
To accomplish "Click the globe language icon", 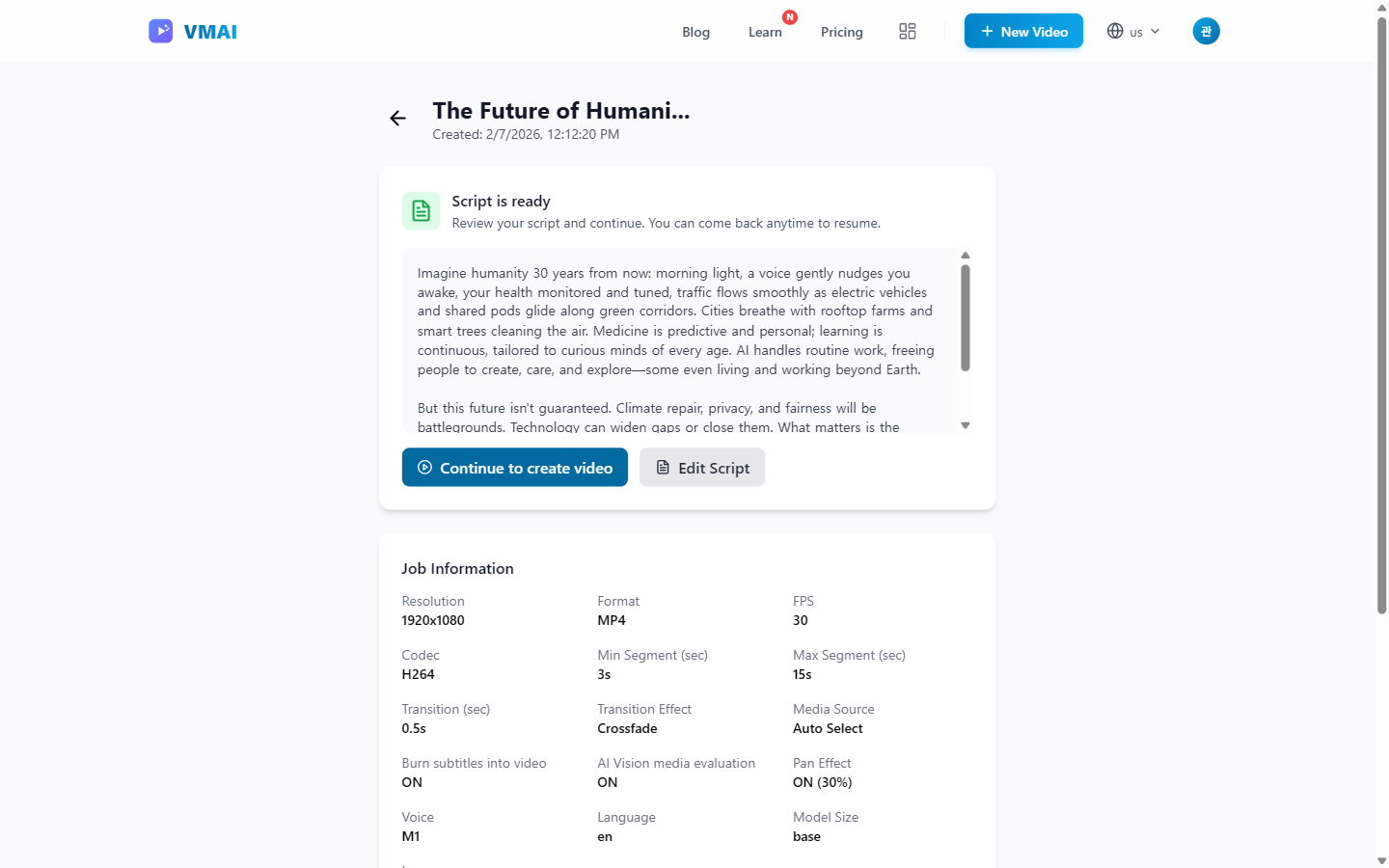I will pyautogui.click(x=1117, y=31).
